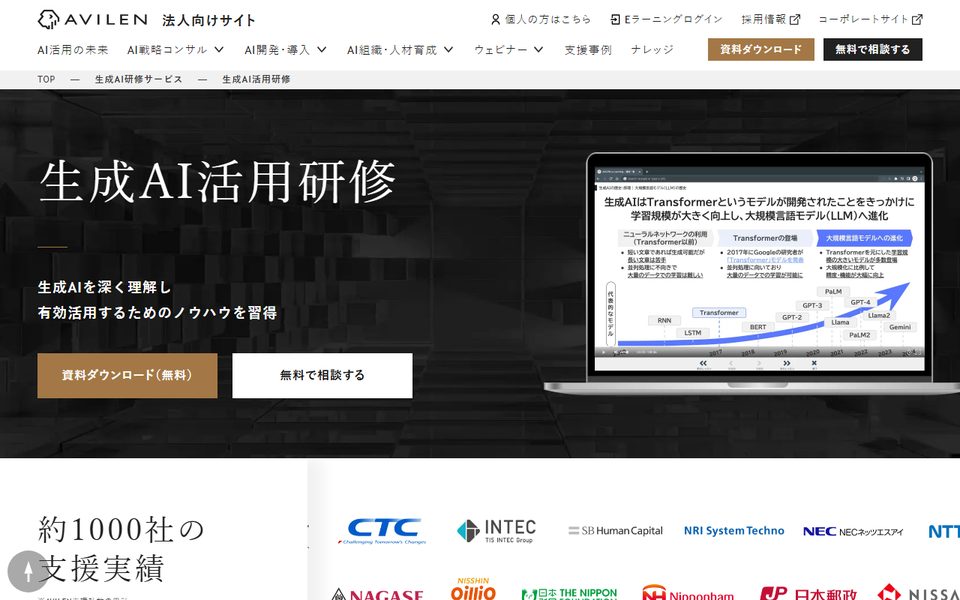960x600 pixels.
Task: Click external link icon next to 採用情報
Action: [795, 20]
